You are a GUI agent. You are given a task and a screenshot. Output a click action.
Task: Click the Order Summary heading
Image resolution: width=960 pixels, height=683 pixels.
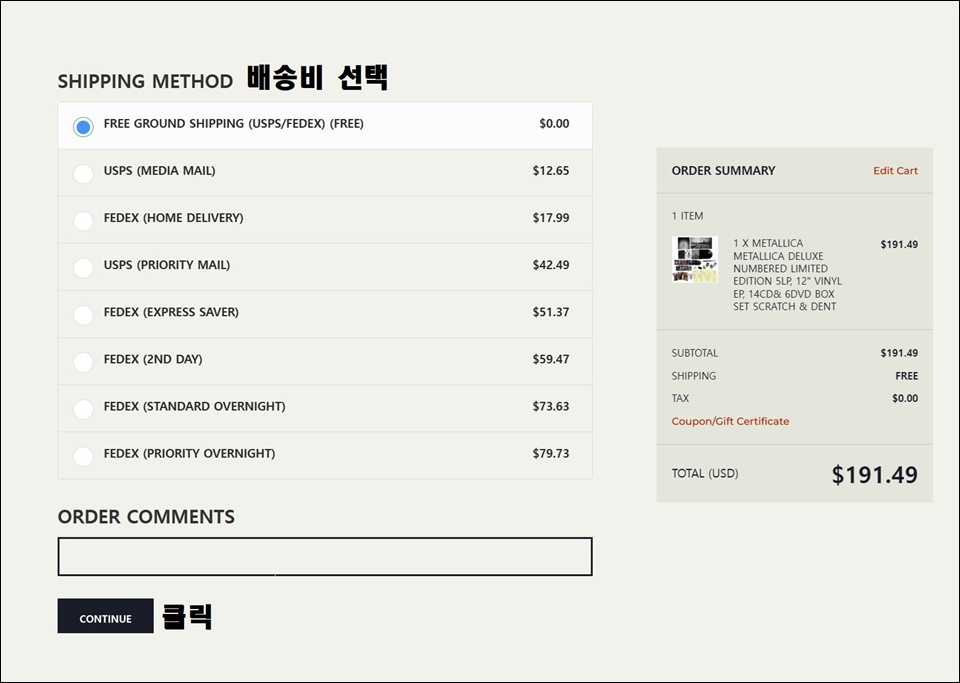point(724,171)
